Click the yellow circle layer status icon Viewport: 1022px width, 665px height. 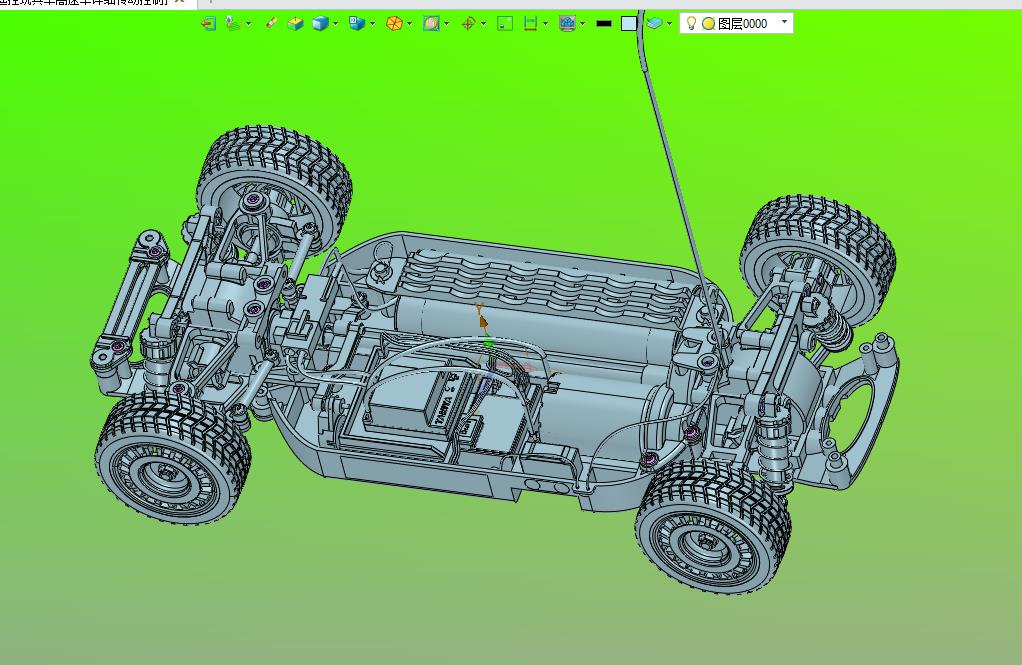coord(708,23)
